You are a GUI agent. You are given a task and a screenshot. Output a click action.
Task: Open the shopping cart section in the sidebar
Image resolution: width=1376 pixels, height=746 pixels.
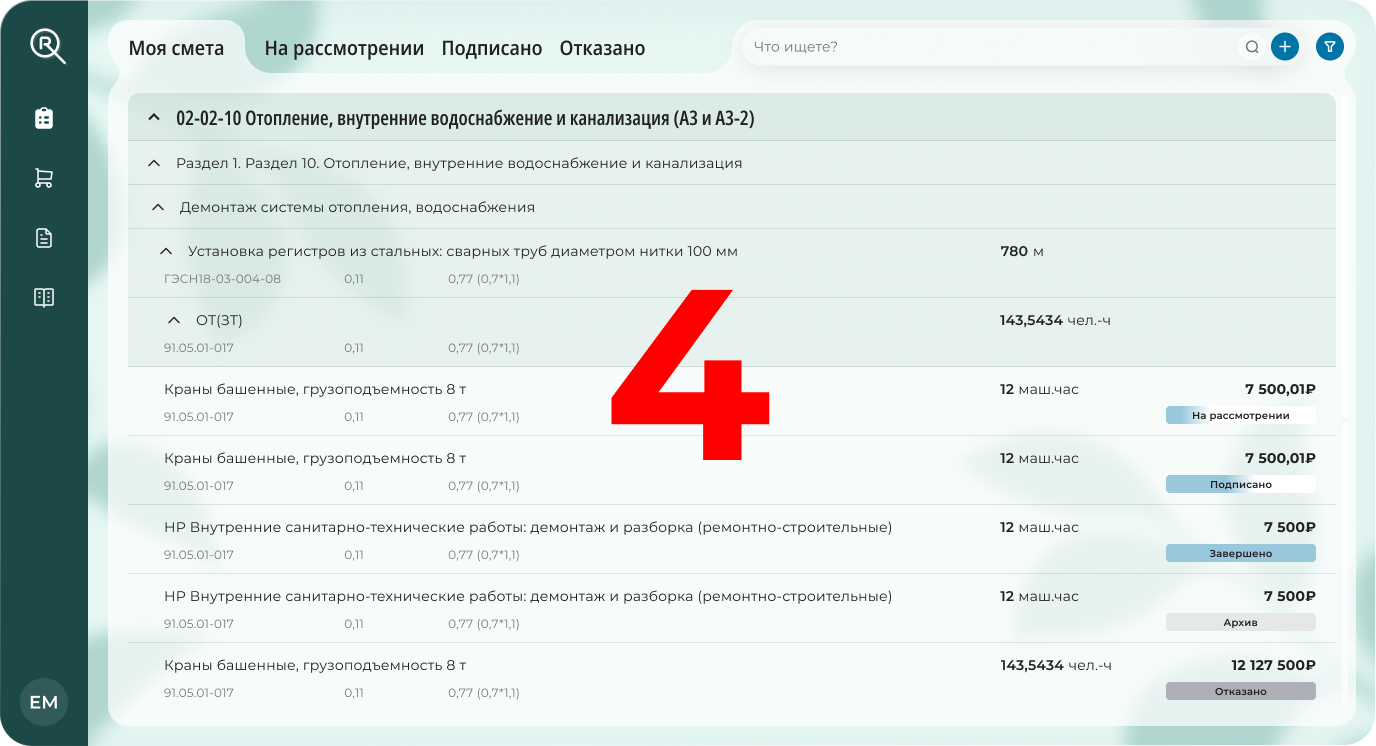pyautogui.click(x=44, y=177)
